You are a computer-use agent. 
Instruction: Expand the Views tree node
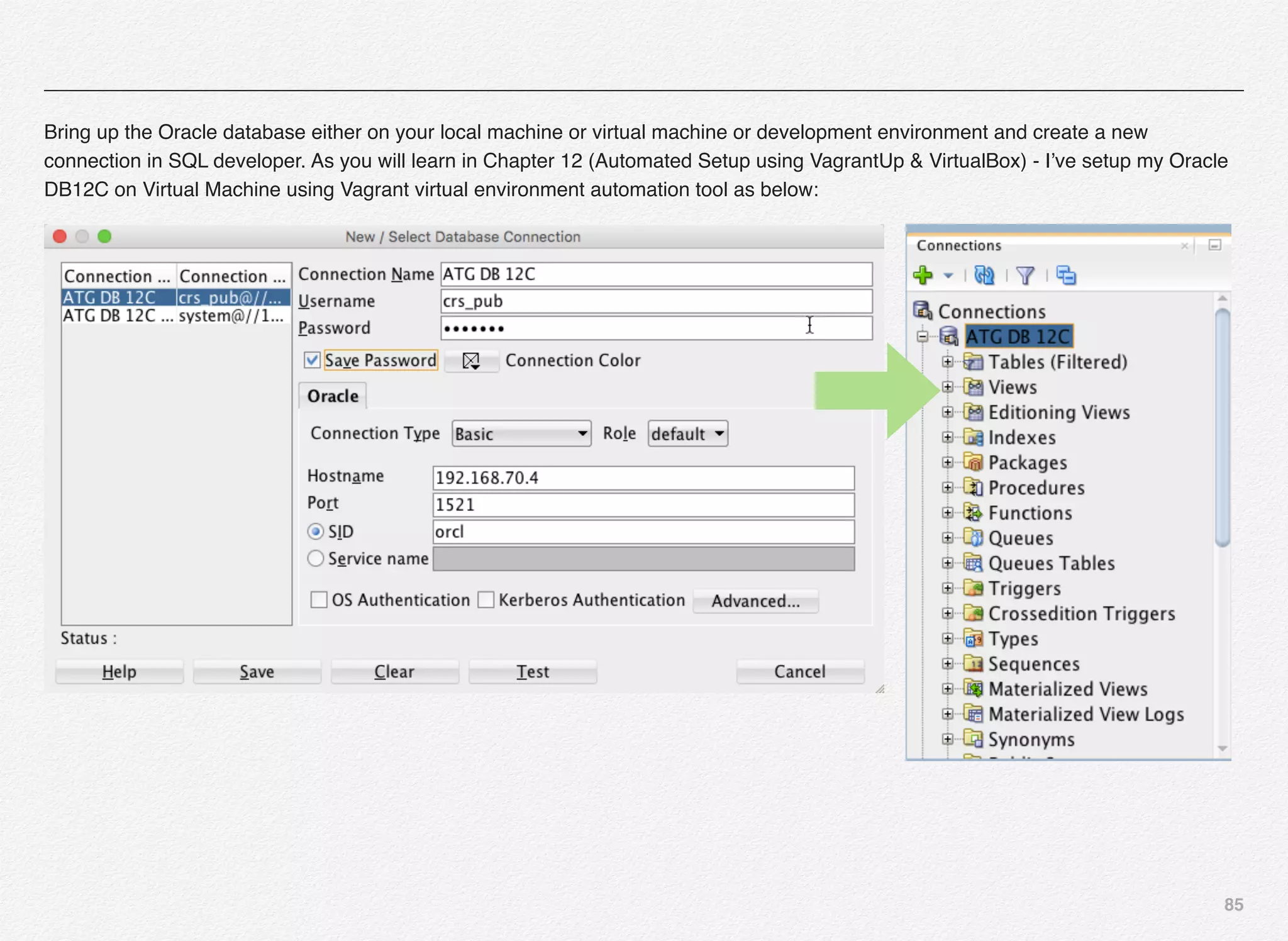[947, 387]
